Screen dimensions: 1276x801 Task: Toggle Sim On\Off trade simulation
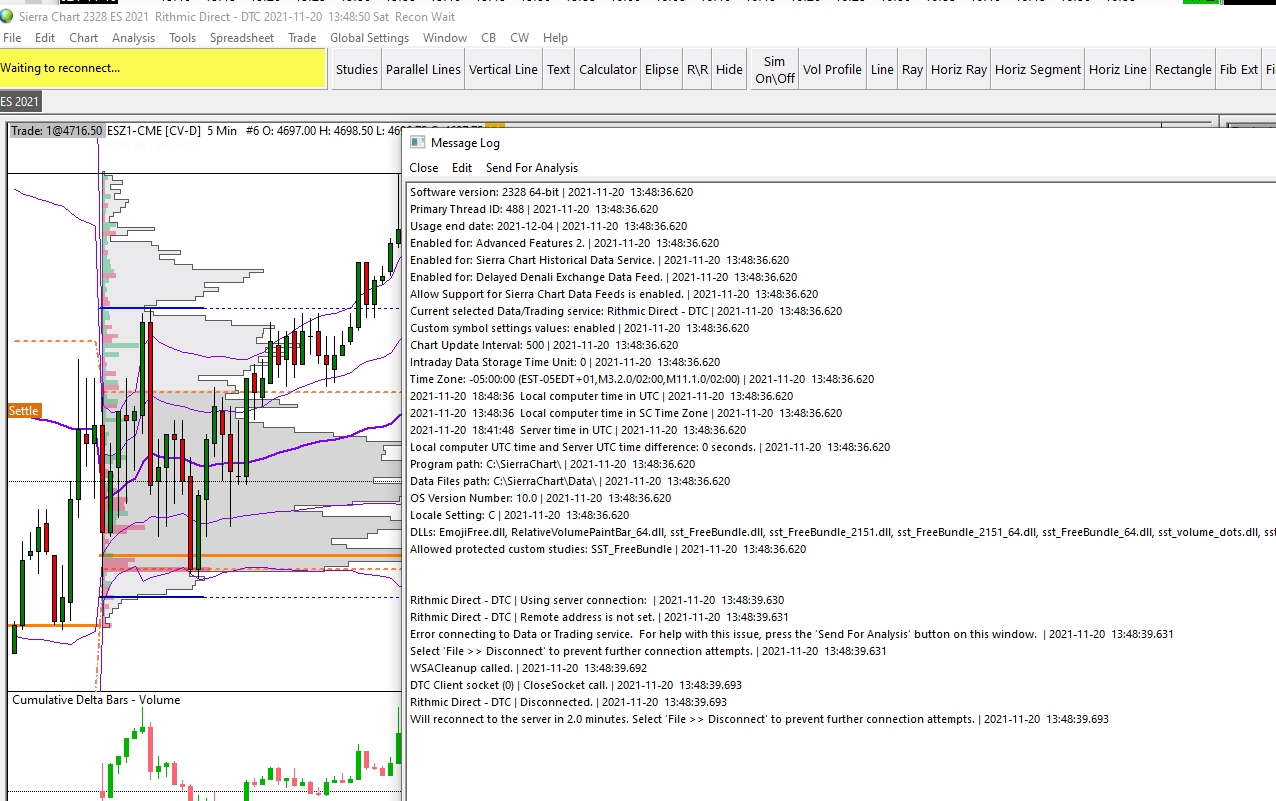(774, 69)
